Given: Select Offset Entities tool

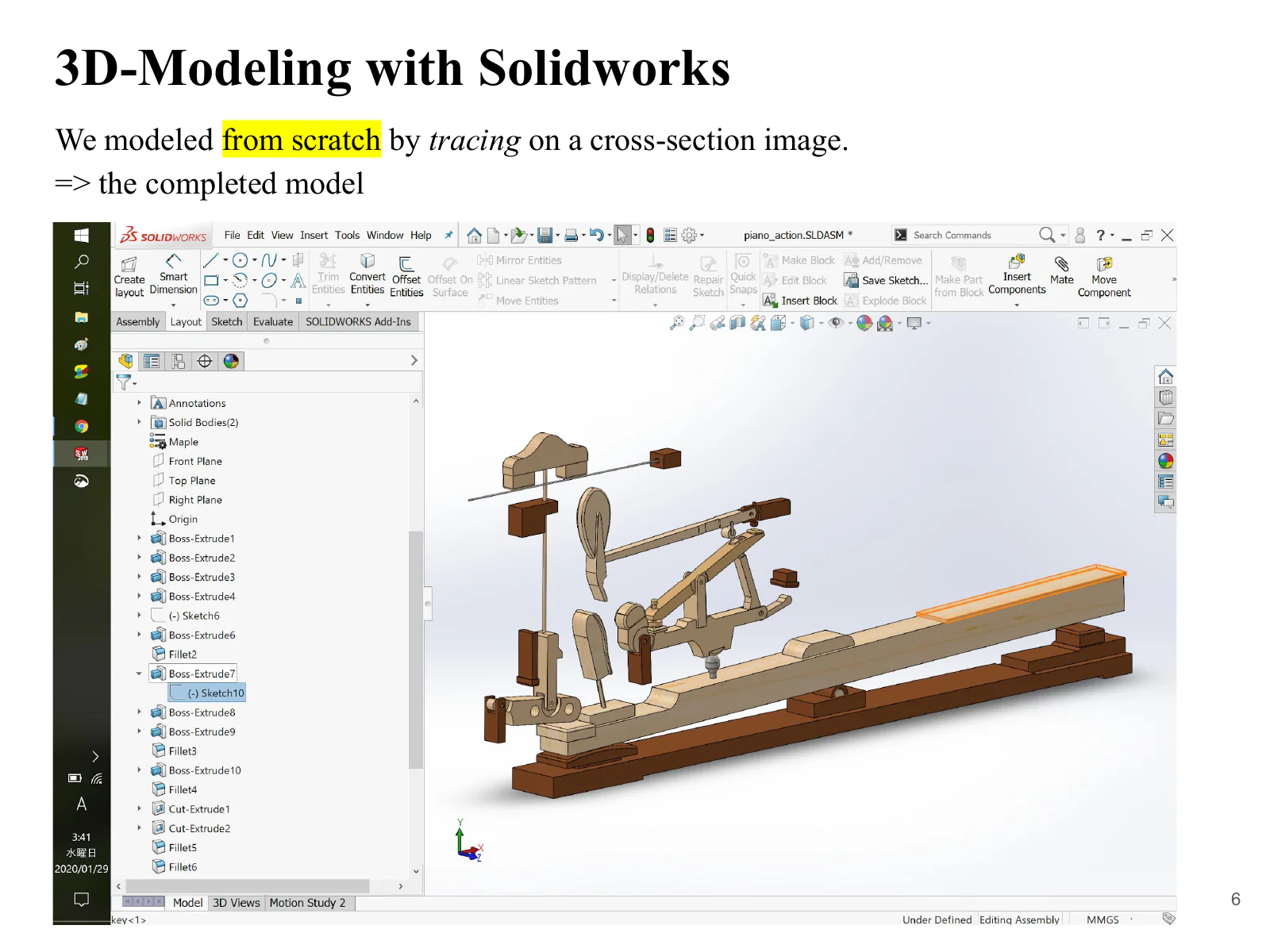Looking at the screenshot, I should pos(406,276).
